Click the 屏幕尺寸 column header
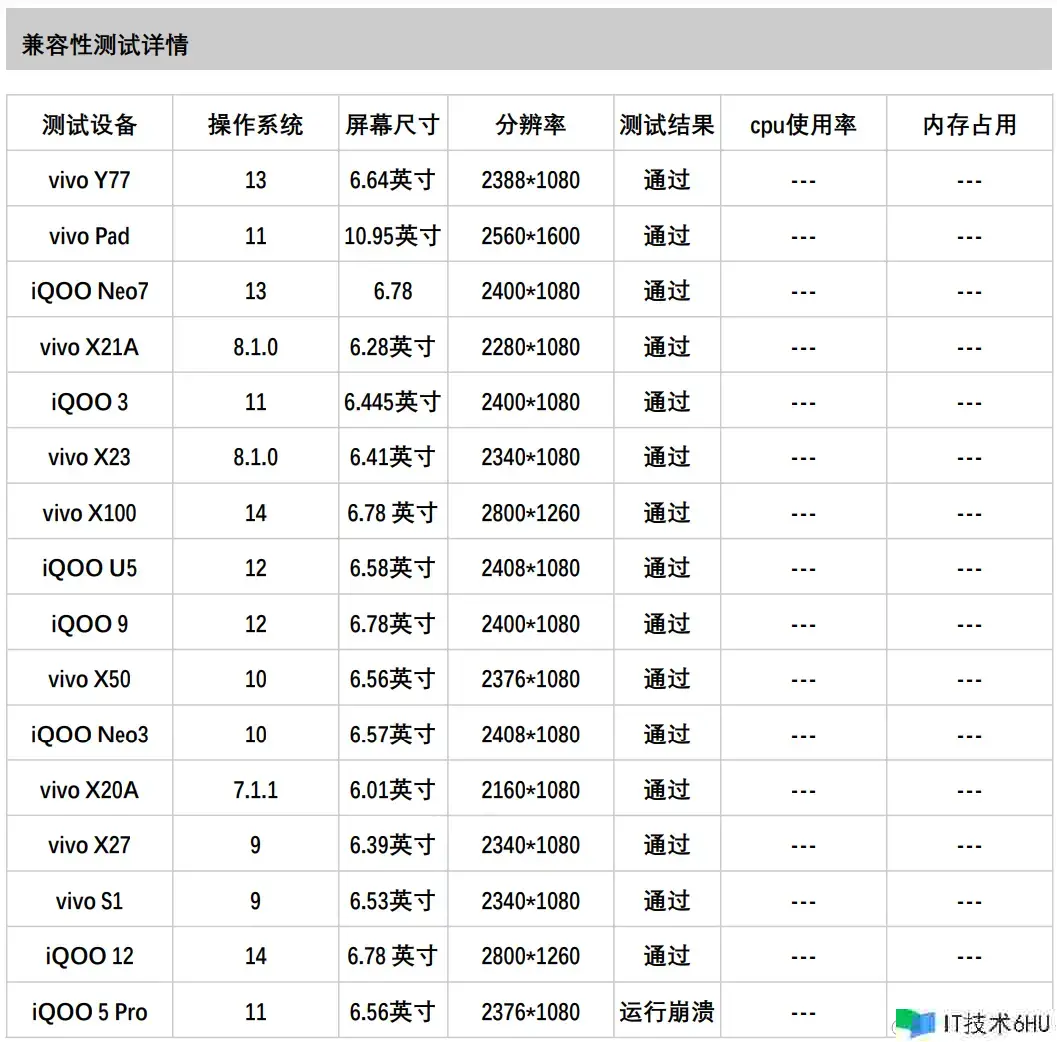 [x=392, y=125]
